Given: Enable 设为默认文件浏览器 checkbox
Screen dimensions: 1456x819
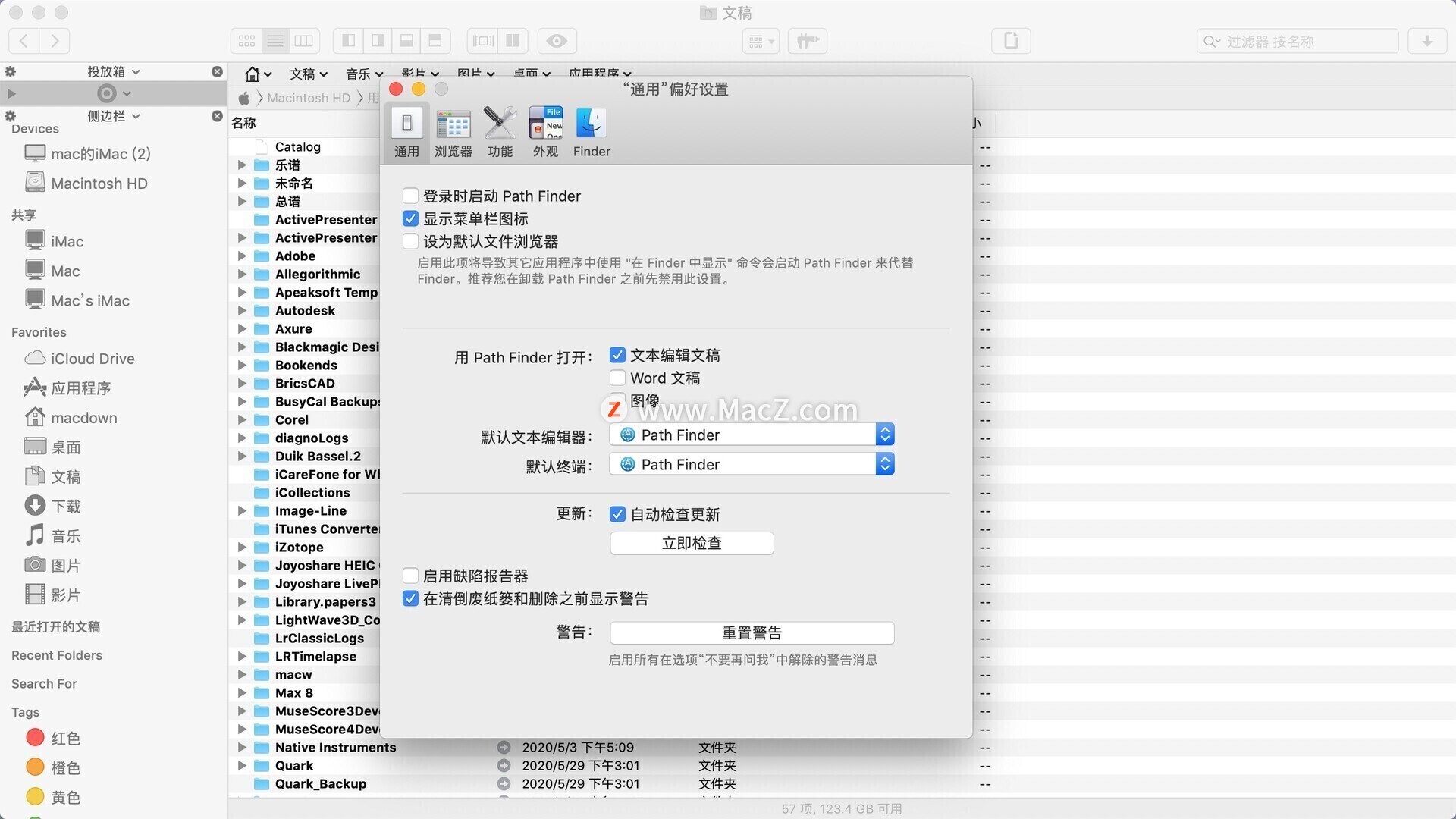Looking at the screenshot, I should click(x=410, y=241).
